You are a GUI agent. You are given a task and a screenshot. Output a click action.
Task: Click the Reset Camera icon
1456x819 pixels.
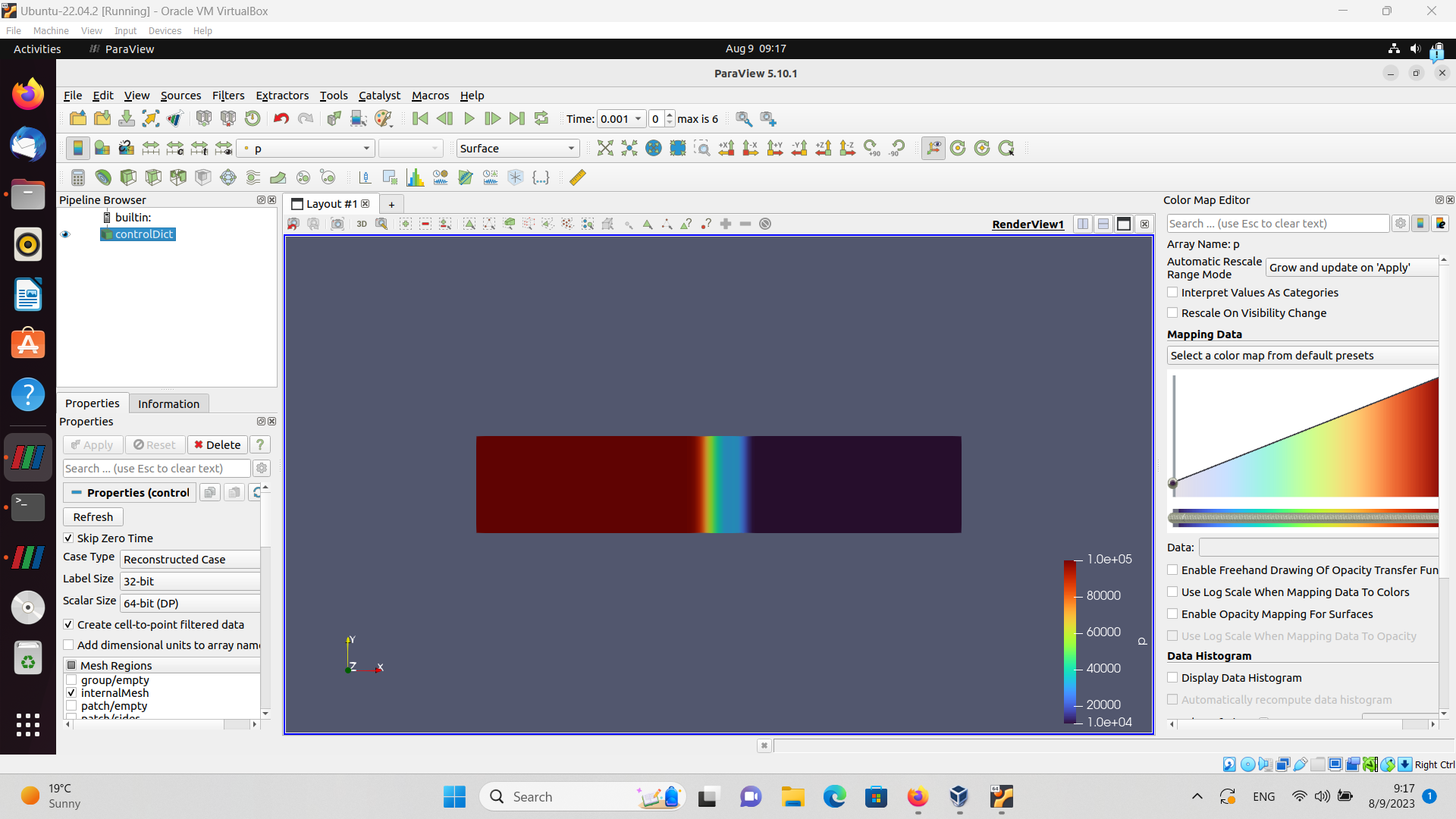pyautogui.click(x=604, y=149)
